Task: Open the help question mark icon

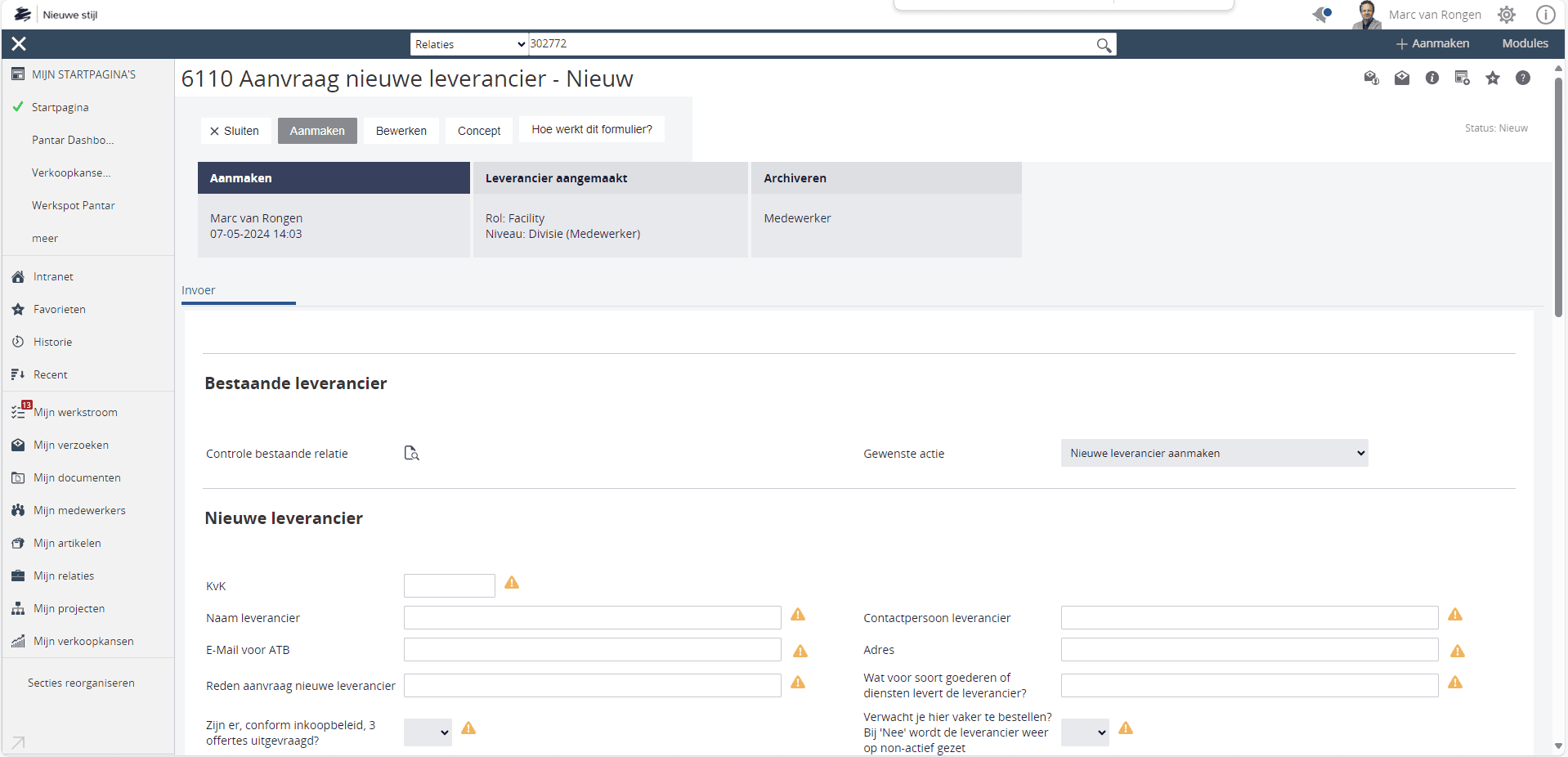Action: tap(1522, 78)
